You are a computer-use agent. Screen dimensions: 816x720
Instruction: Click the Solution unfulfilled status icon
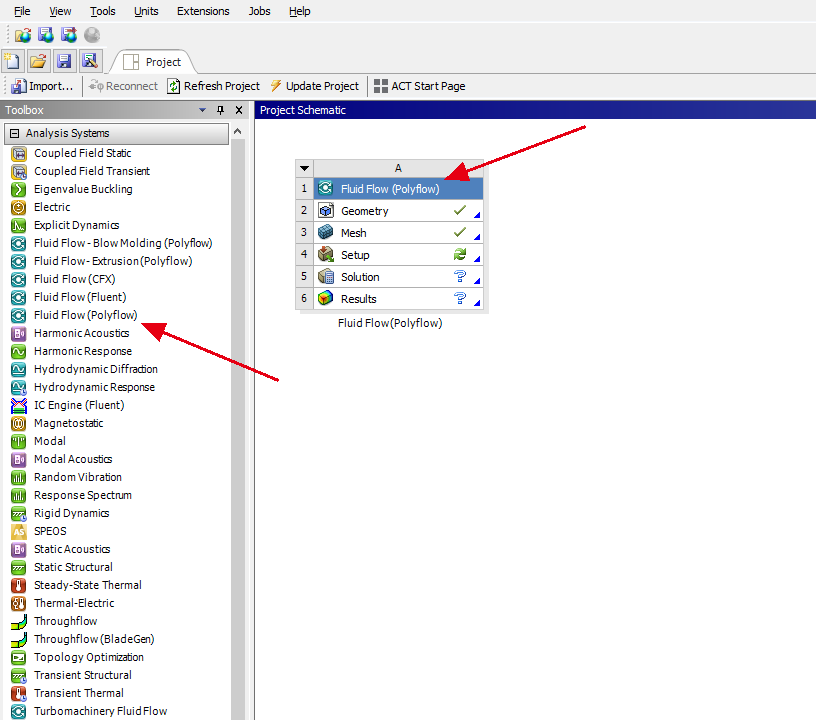point(460,276)
